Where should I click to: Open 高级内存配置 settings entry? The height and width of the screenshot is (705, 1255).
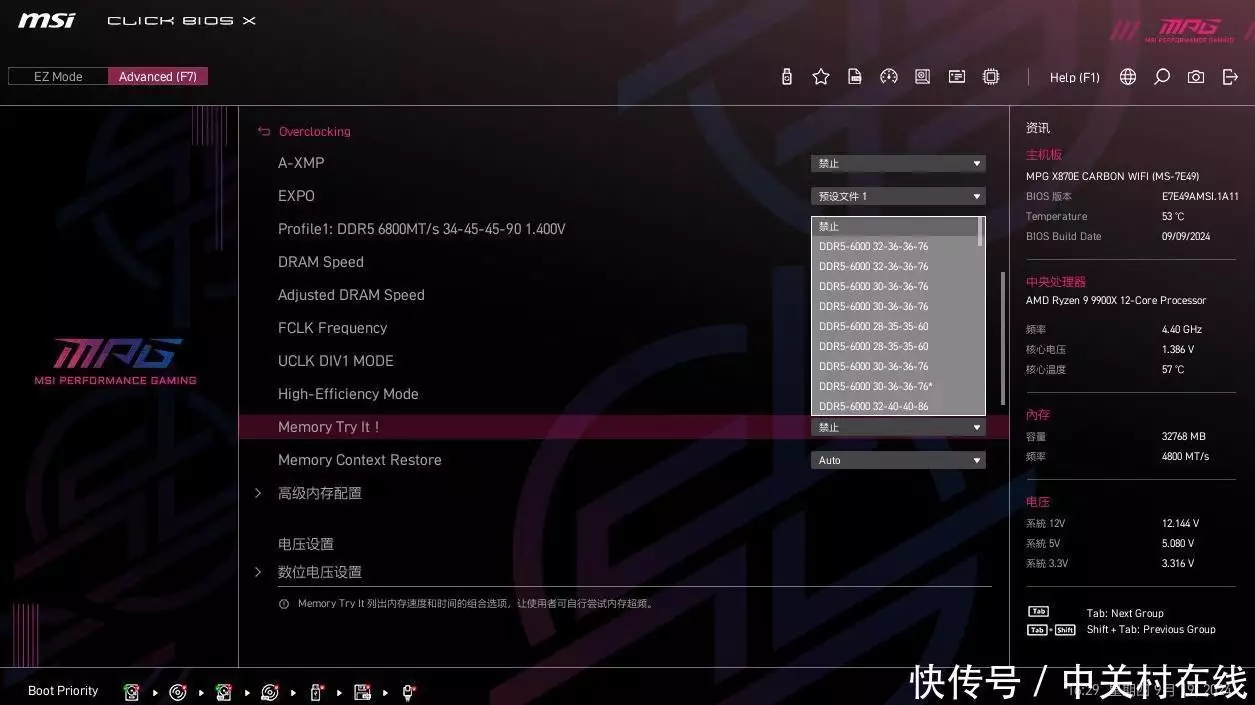[x=320, y=493]
